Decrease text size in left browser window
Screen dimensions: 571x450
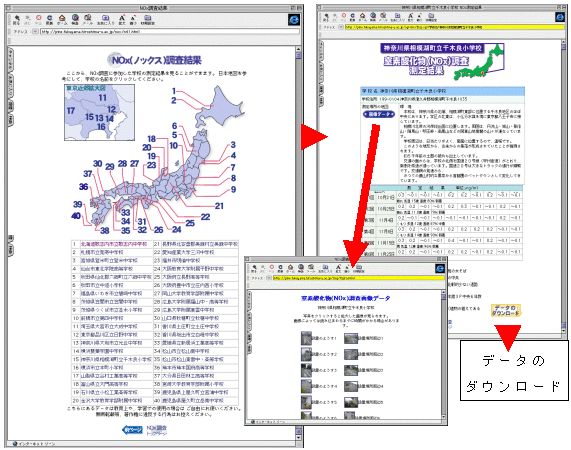point(133,19)
